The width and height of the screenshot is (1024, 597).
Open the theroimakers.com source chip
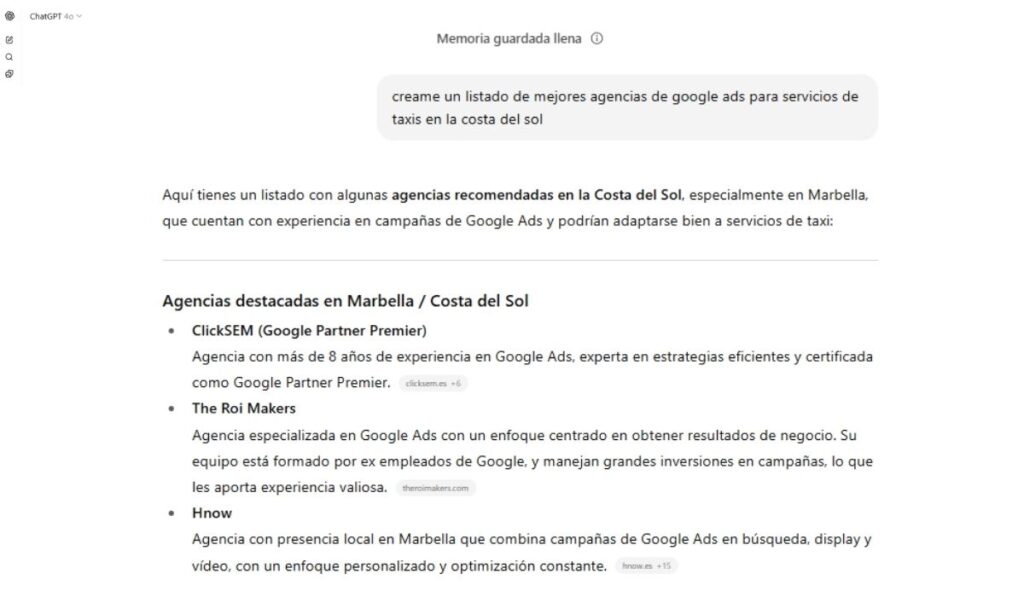(435, 488)
